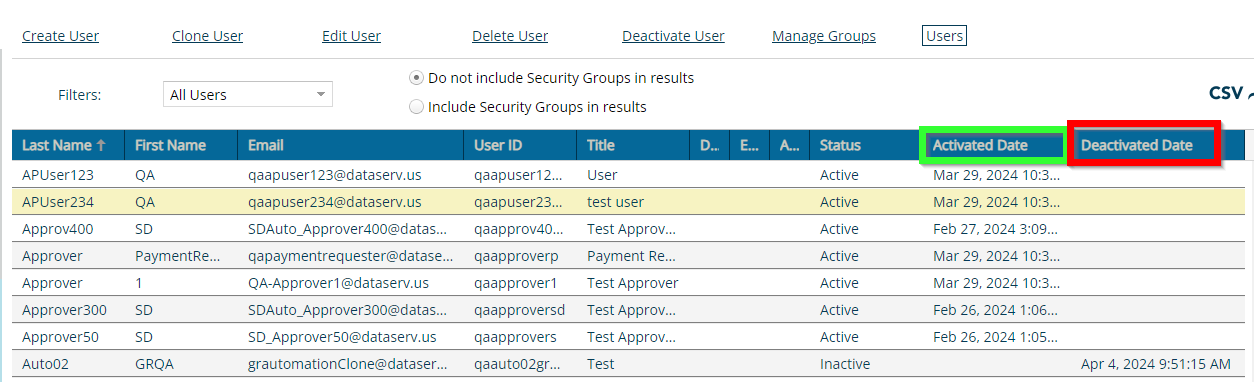The height and width of the screenshot is (382, 1254).
Task: Click the Test Approver title cell
Action: point(632,282)
